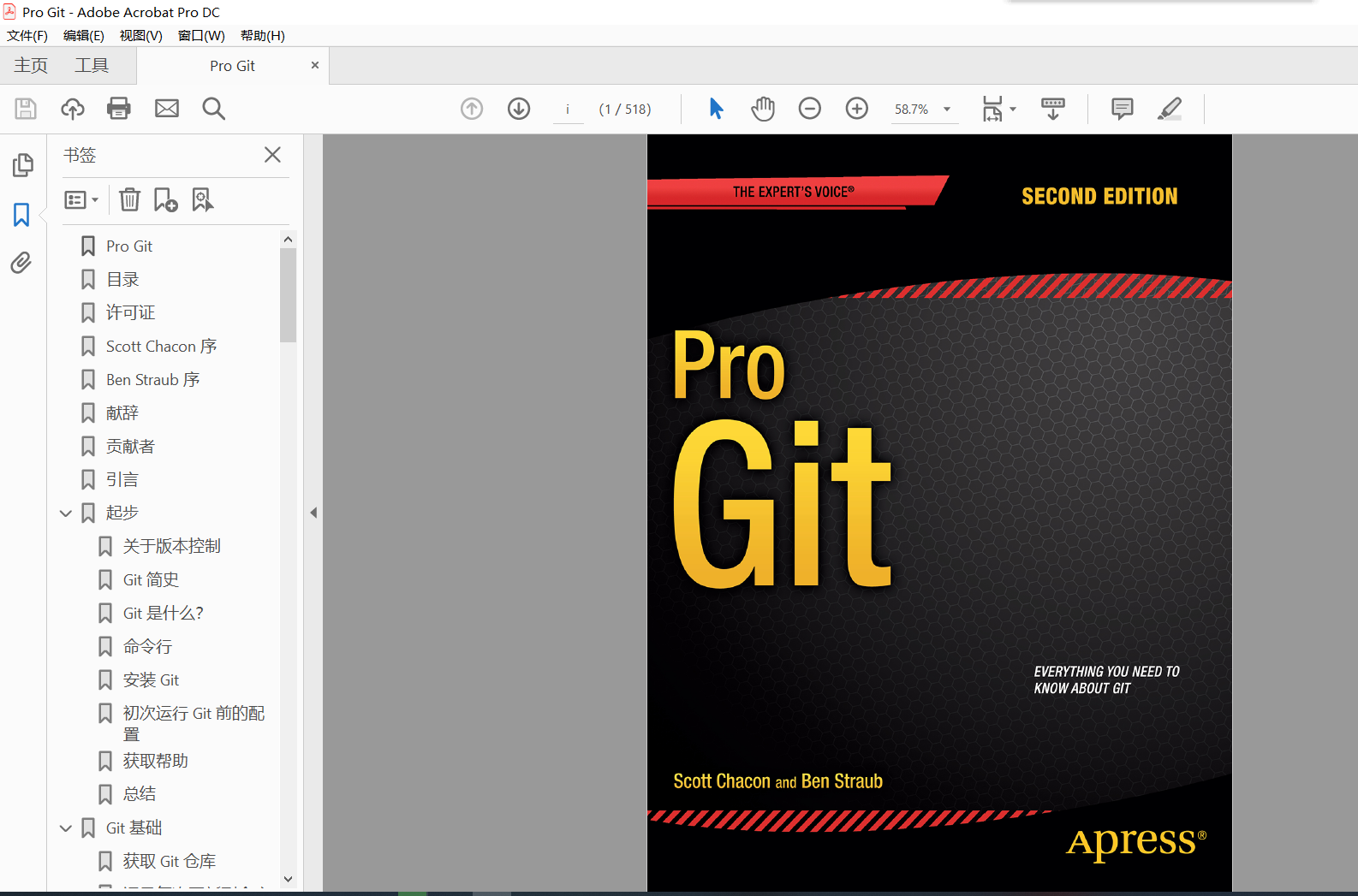
Task: Switch to 主页 tab
Action: pyautogui.click(x=31, y=65)
